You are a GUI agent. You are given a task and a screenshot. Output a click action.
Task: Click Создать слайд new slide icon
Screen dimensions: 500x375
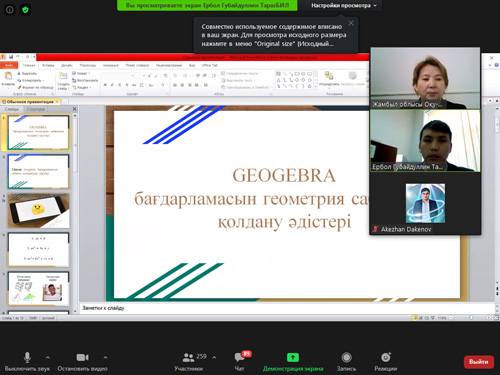63,81
